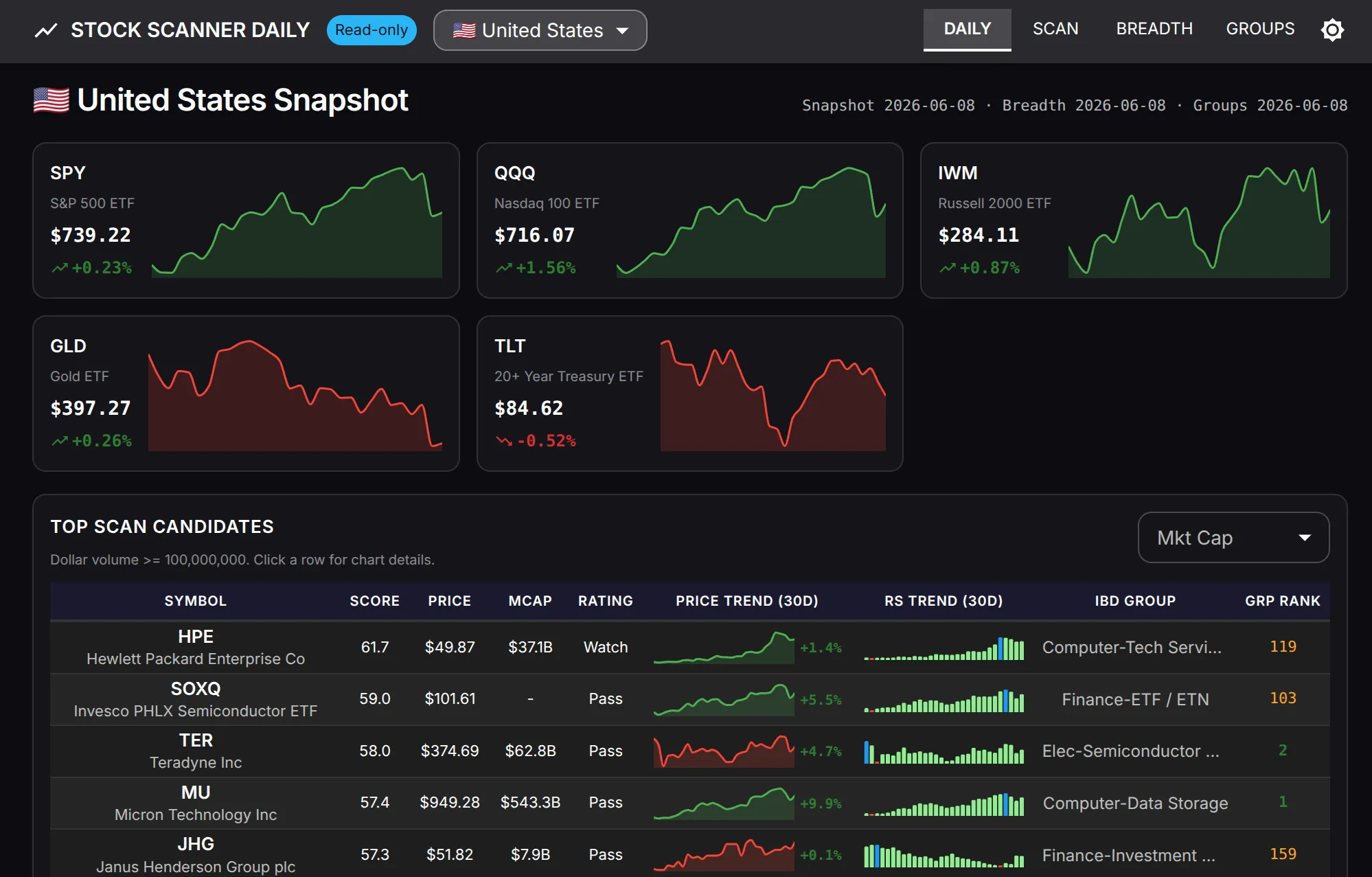The height and width of the screenshot is (877, 1372).
Task: Click HPE Watch rating cell
Action: tap(606, 647)
